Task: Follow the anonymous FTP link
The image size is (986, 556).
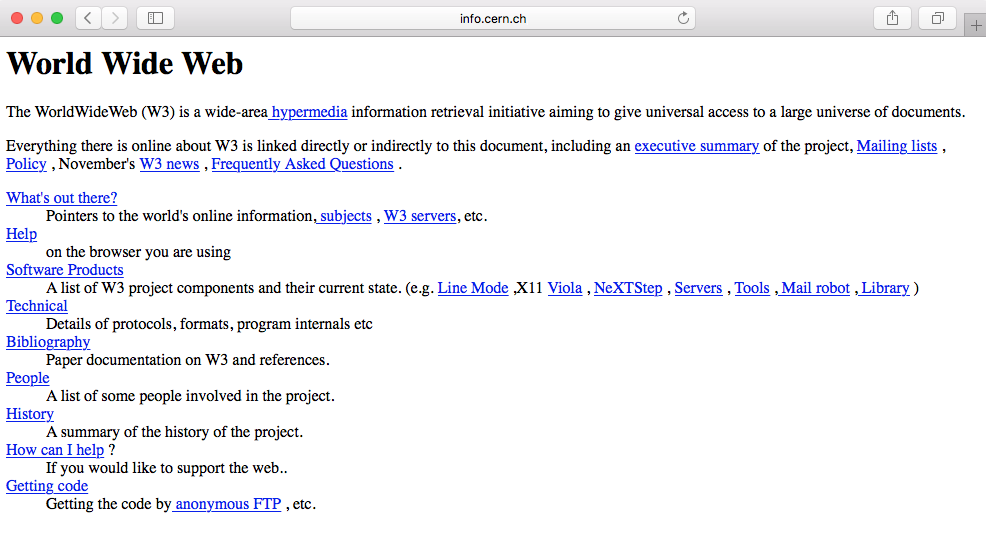Action: click(x=228, y=504)
